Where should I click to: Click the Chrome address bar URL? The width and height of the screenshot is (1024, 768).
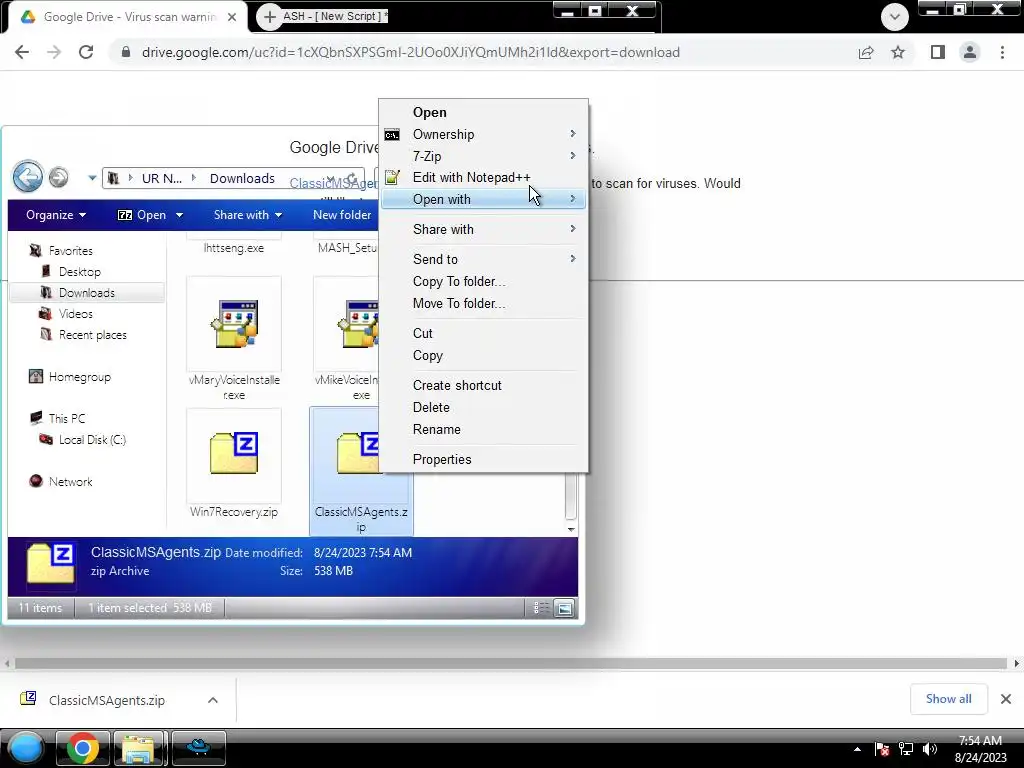pos(411,52)
